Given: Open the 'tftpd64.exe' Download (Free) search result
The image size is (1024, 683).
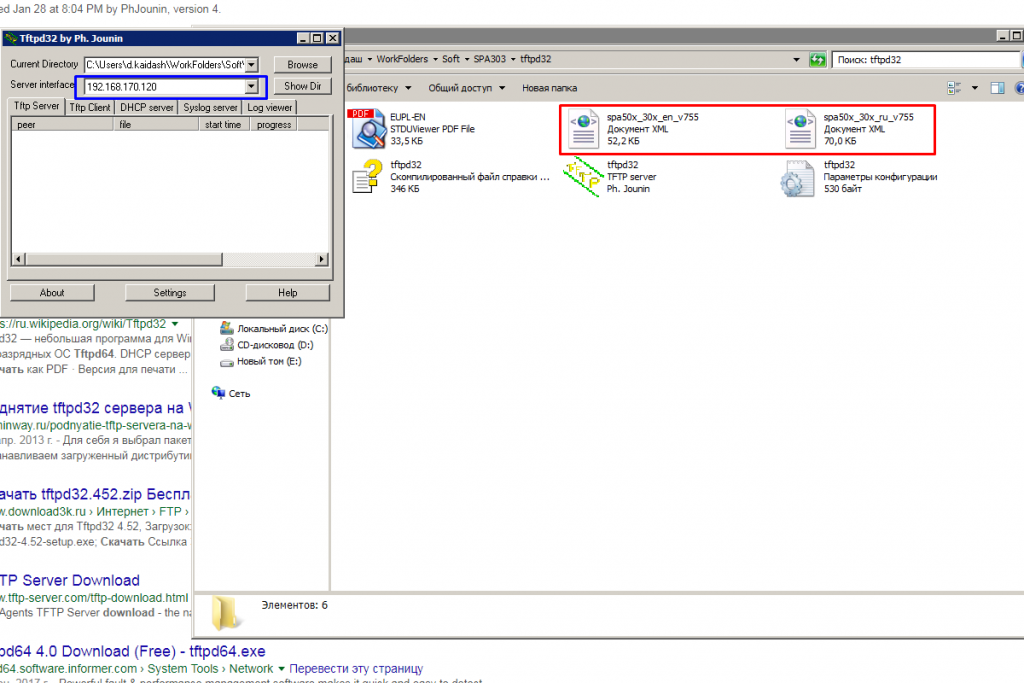Looking at the screenshot, I should 133,652.
